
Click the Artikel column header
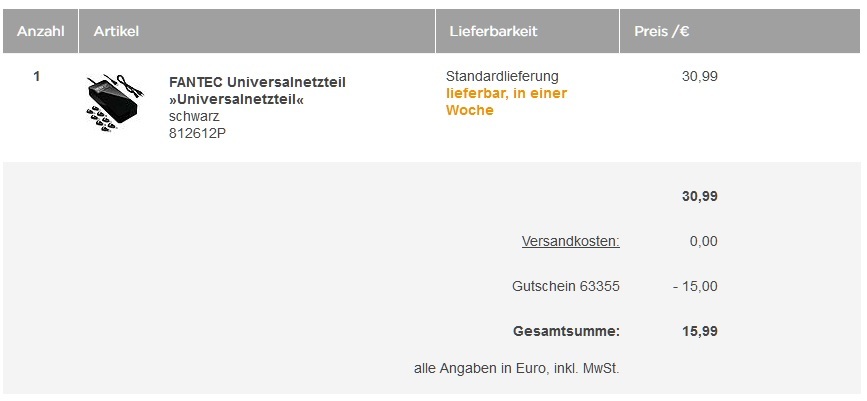click(x=116, y=31)
